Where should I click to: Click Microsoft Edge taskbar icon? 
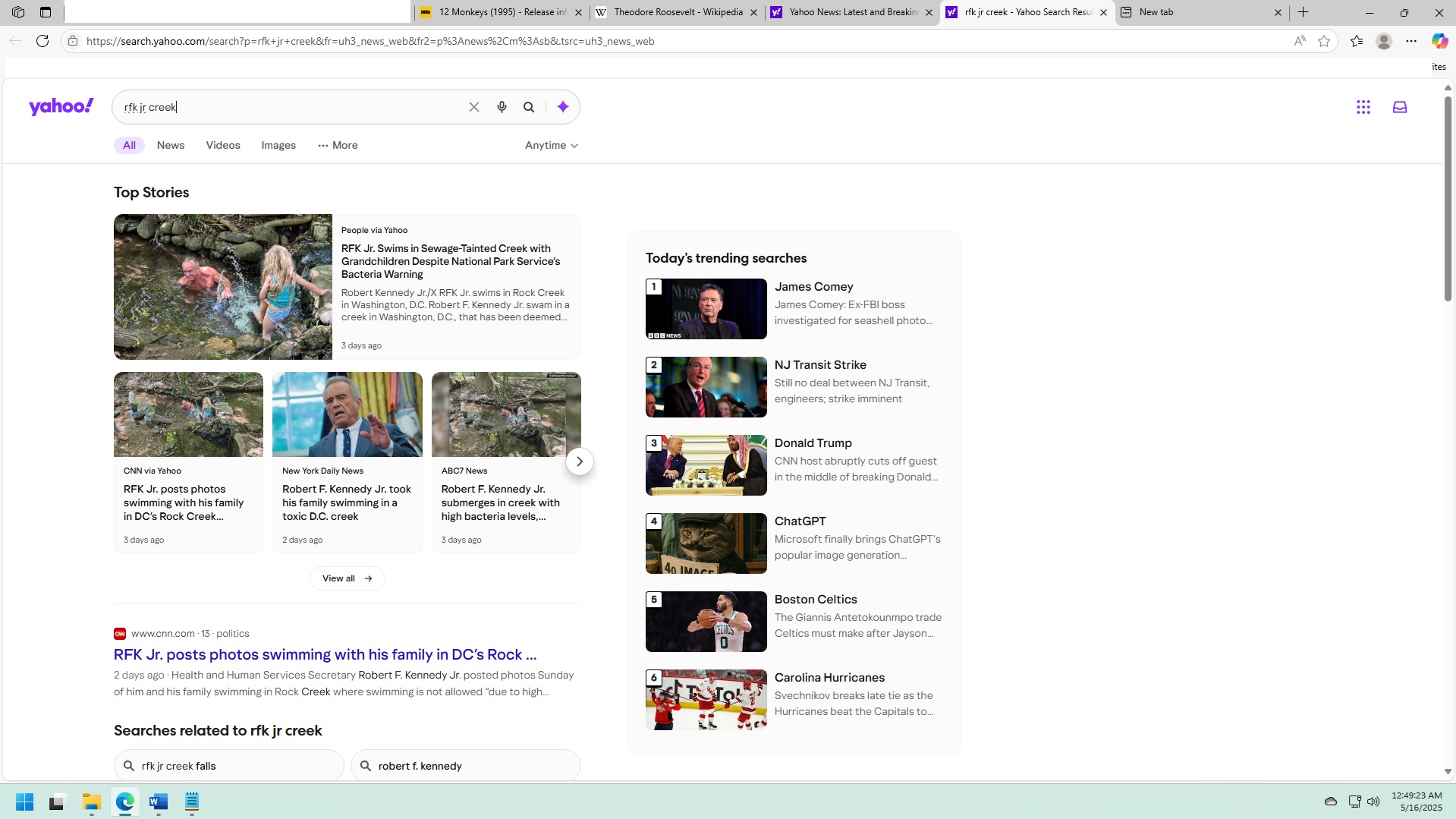click(125, 802)
